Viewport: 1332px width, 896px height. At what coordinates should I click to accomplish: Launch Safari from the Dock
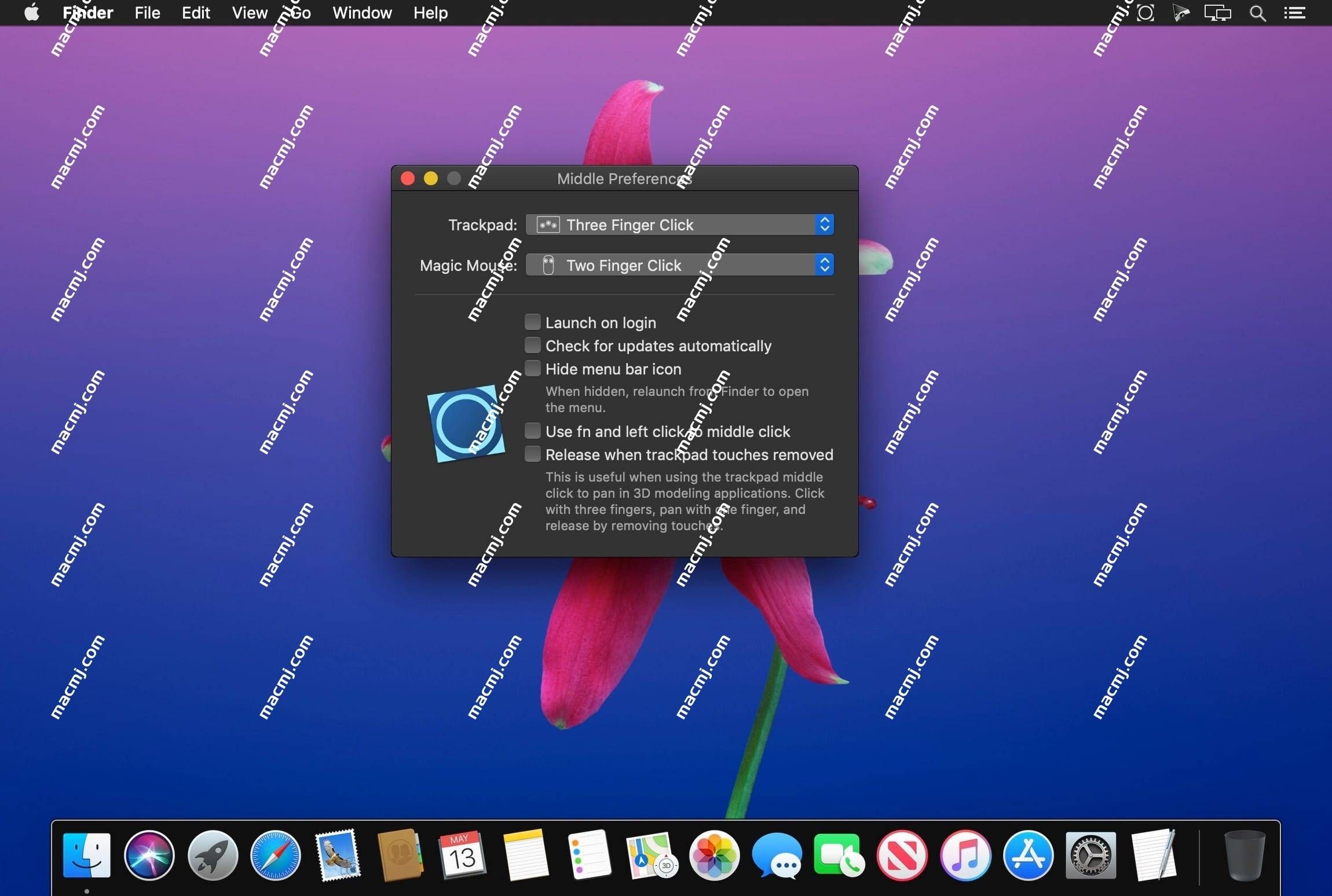tap(276, 855)
